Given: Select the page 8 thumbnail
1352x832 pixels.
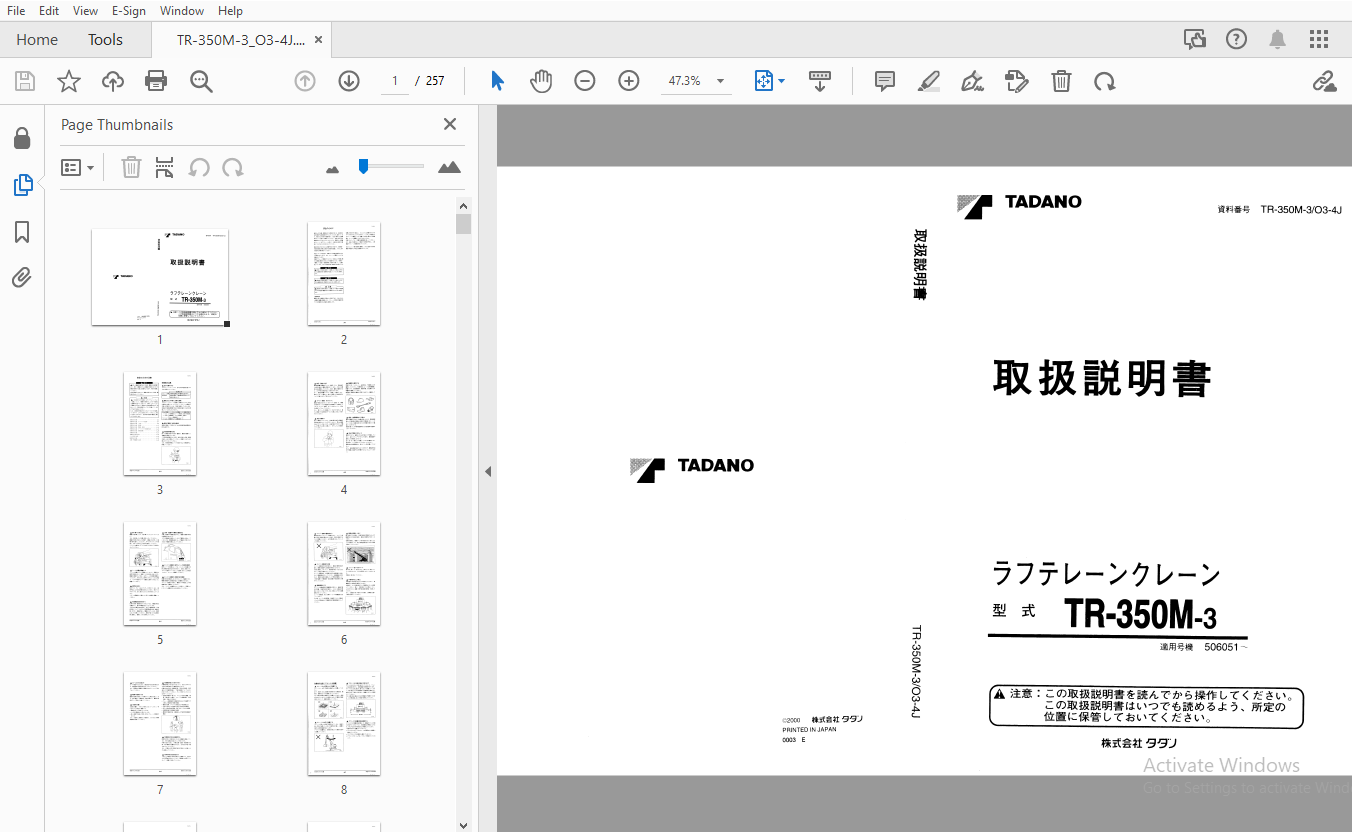Looking at the screenshot, I should (x=344, y=724).
